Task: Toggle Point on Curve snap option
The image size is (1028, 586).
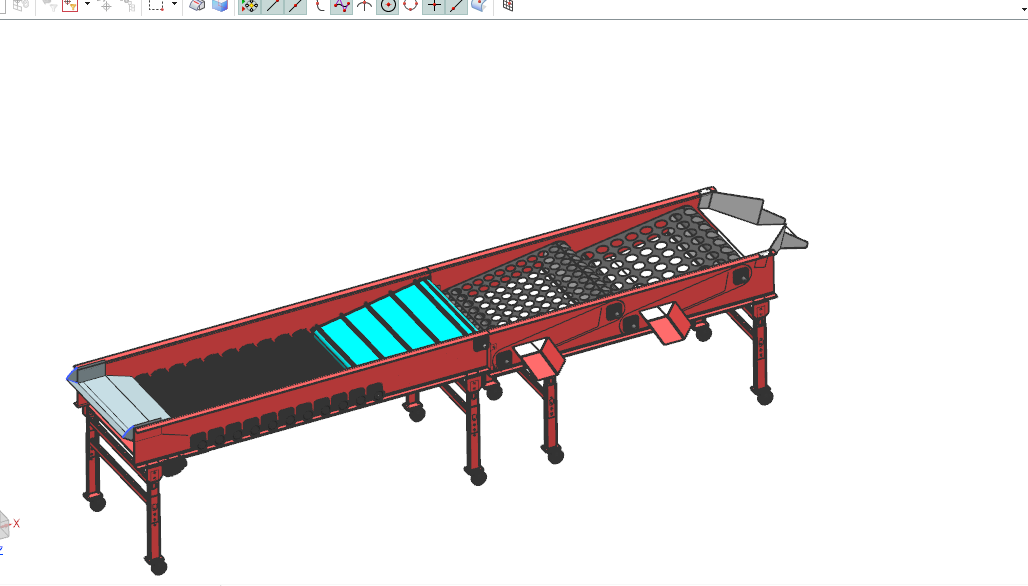Action: click(457, 6)
